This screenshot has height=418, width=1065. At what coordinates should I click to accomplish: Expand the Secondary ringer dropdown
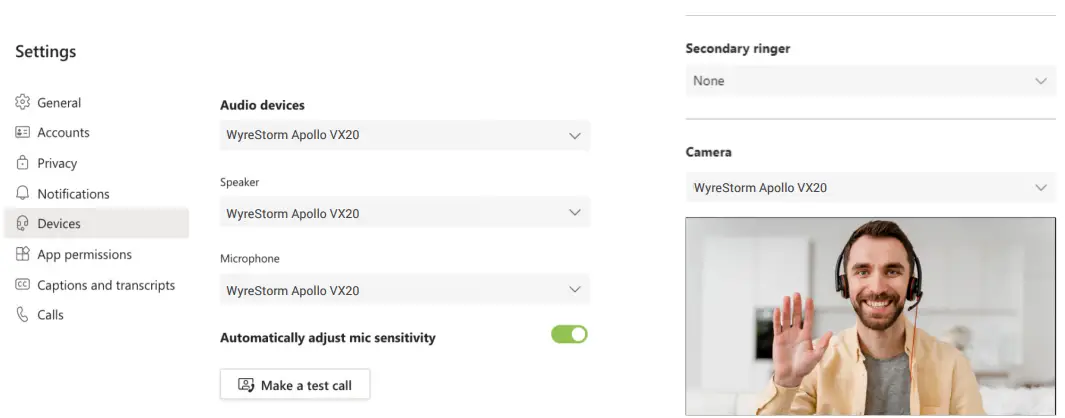[870, 81]
